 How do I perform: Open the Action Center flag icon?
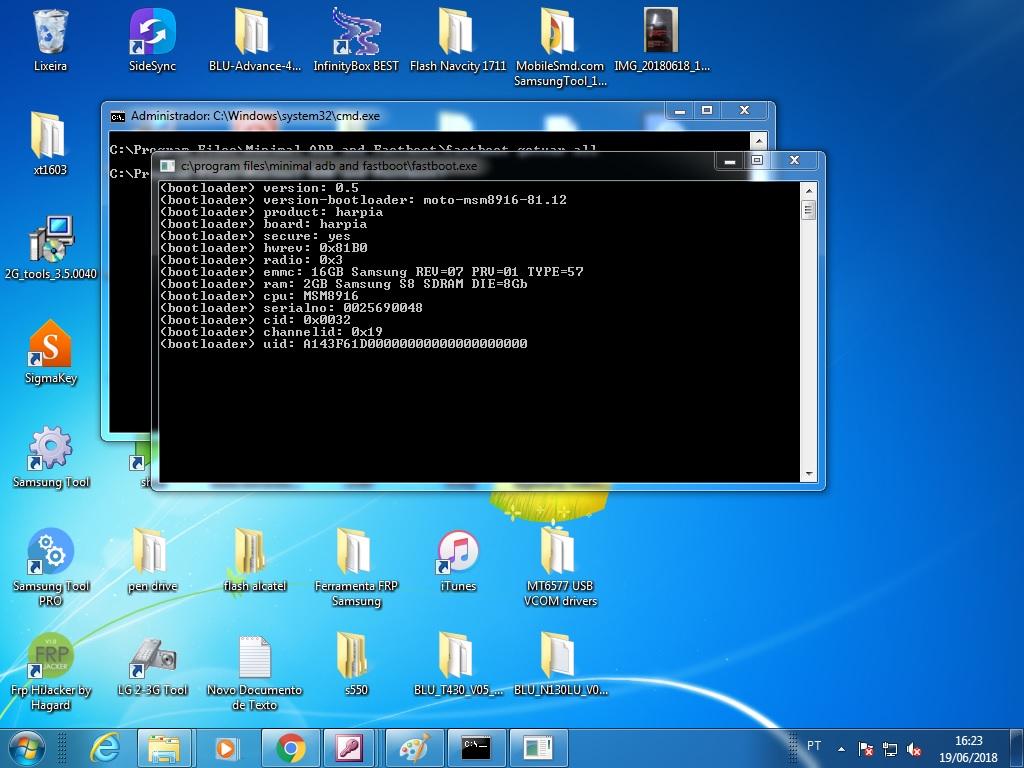click(x=865, y=748)
